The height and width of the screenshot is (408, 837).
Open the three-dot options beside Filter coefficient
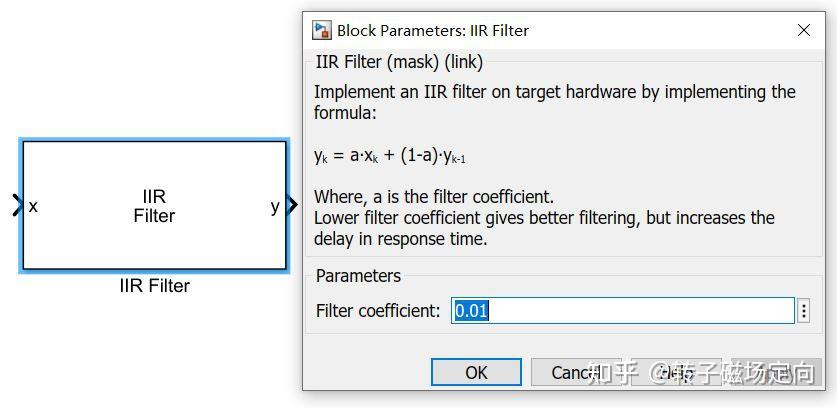point(804,311)
